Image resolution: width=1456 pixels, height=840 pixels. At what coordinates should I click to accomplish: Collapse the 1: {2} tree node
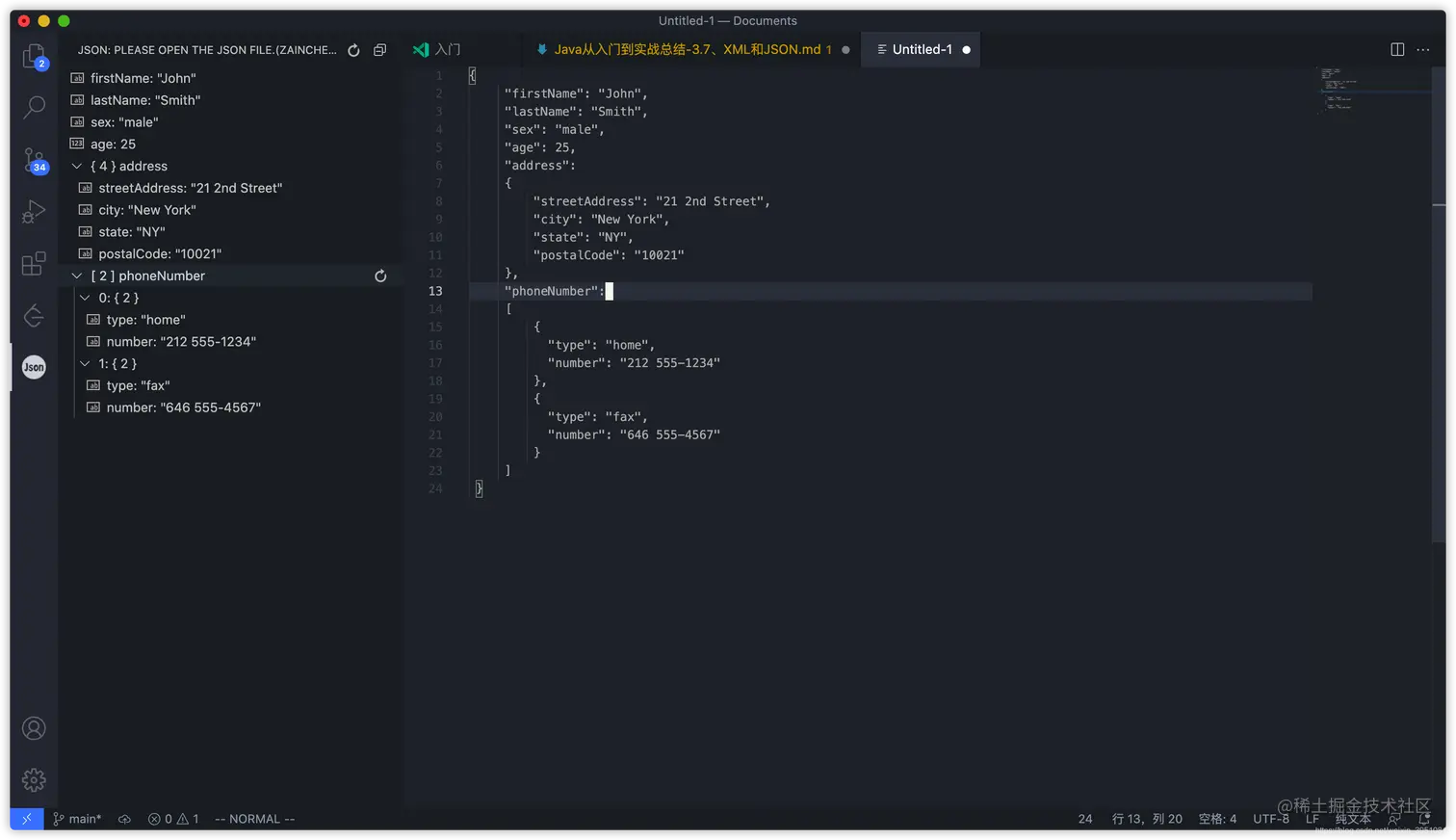click(85, 363)
